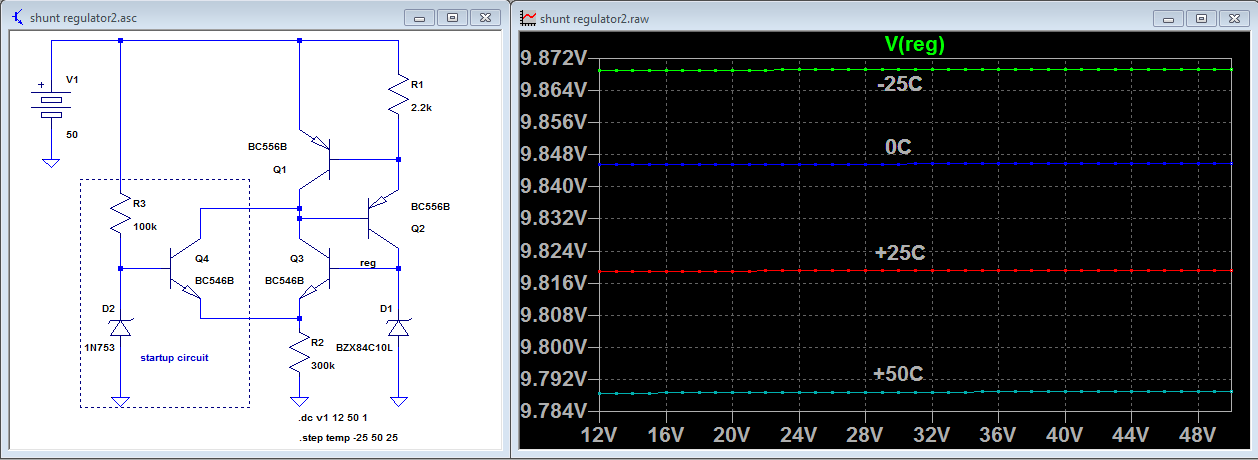Click the waveform window title icon
This screenshot has width=1258, height=460.
[x=527, y=17]
